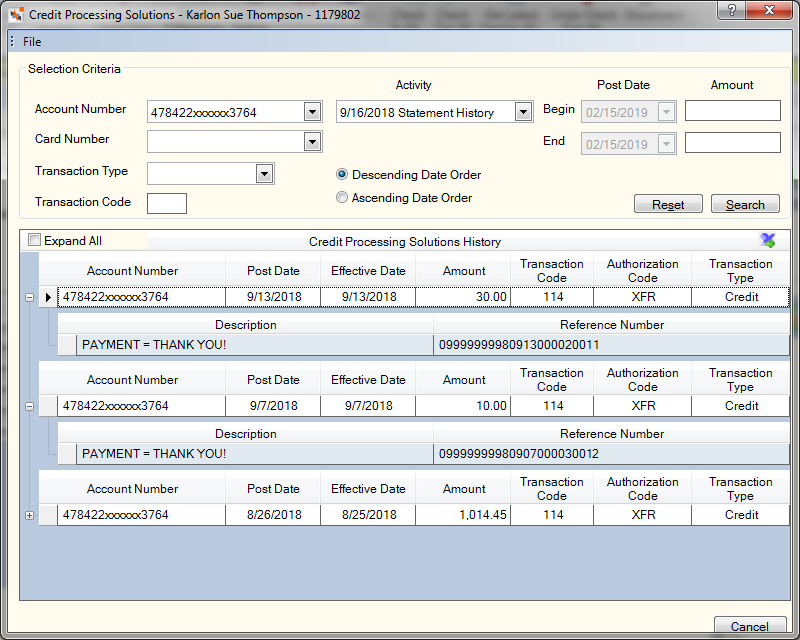Click the toolbar grip handle beside File
The width and height of the screenshot is (800, 640).
point(12,41)
